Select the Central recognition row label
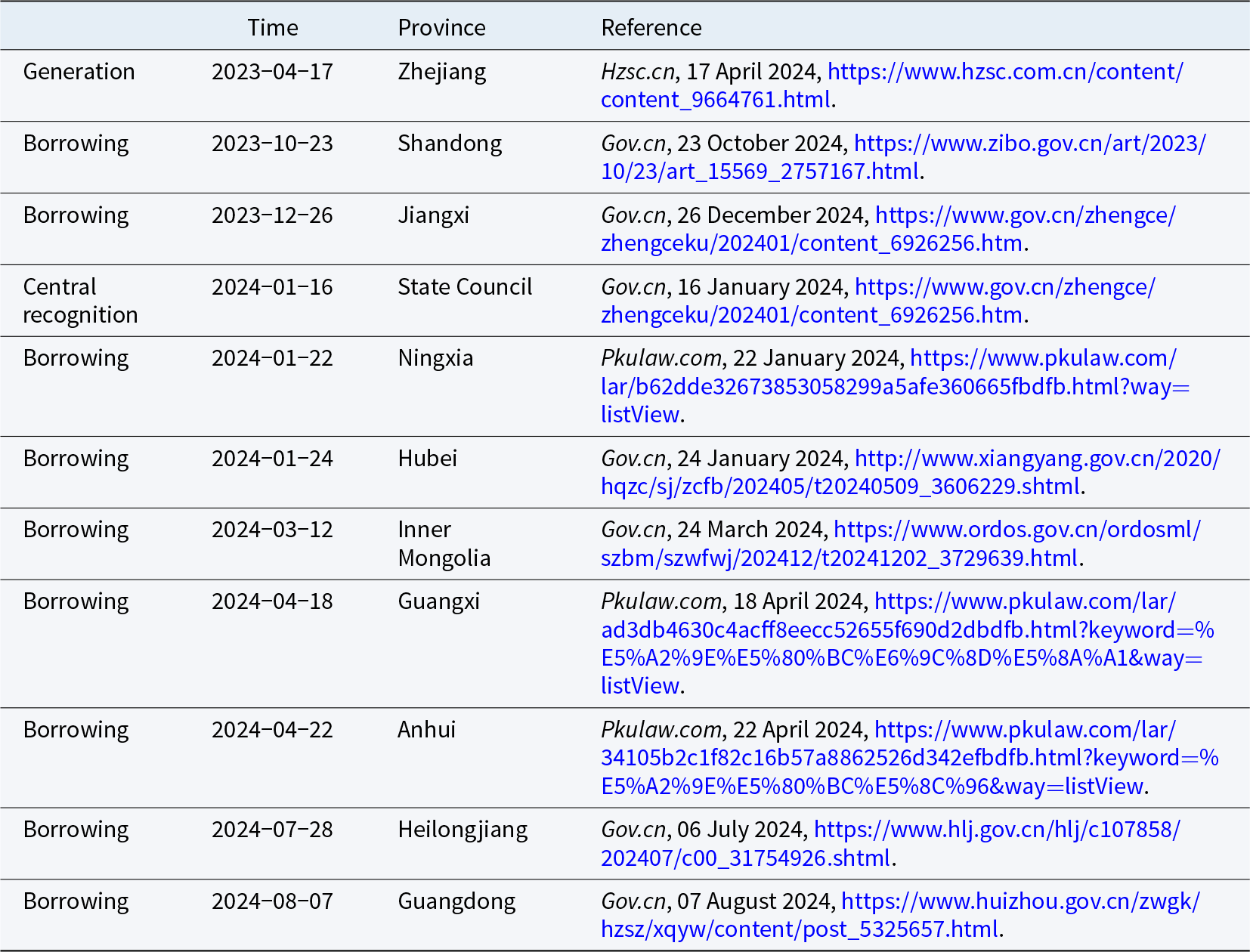This screenshot has width=1250, height=952. click(x=80, y=301)
